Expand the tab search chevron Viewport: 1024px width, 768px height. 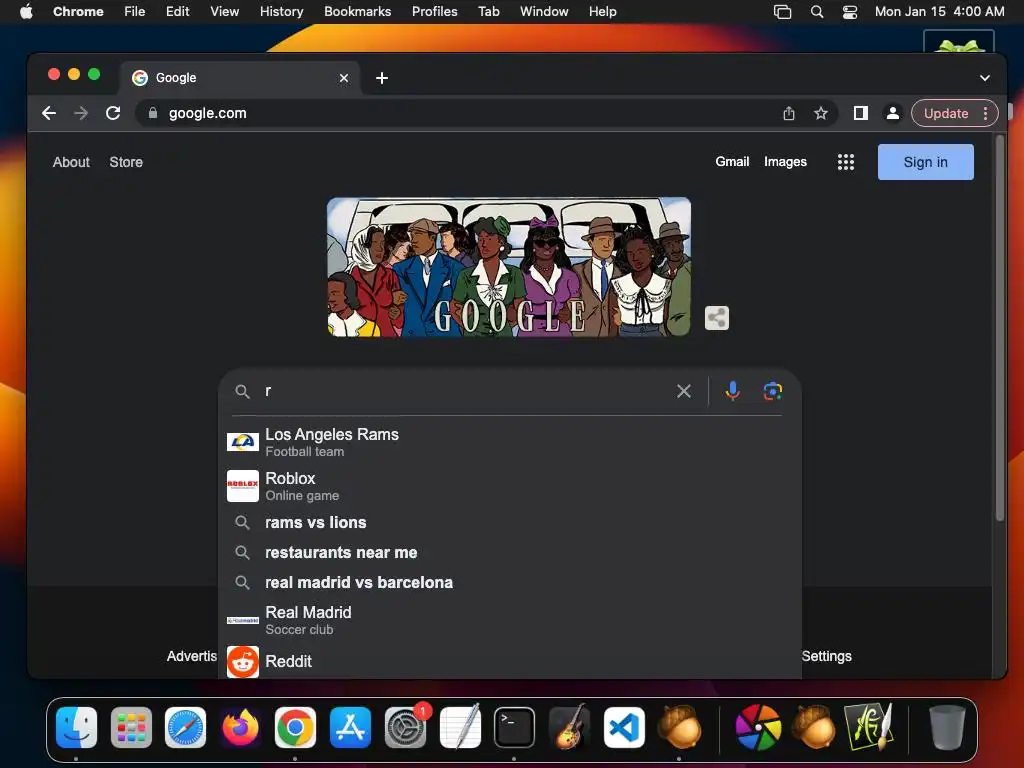tap(985, 78)
